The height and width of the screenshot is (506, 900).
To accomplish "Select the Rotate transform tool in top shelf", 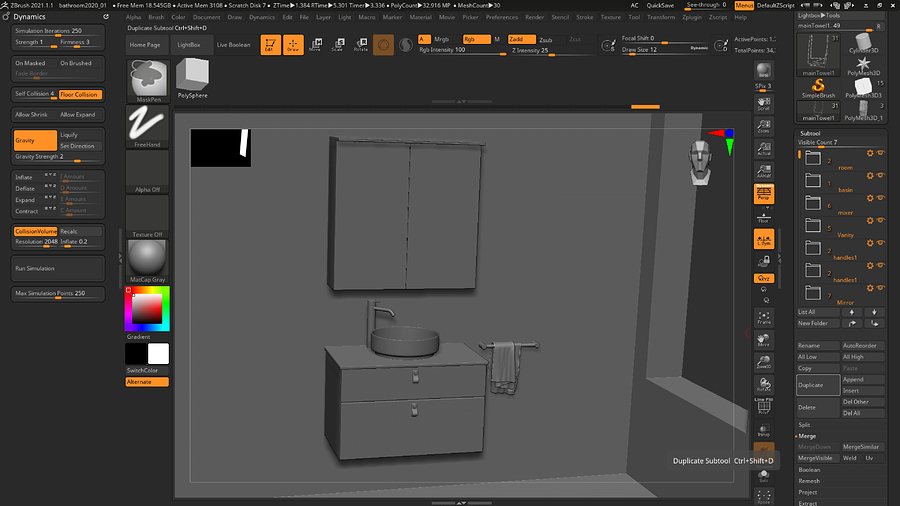I will click(x=360, y=45).
